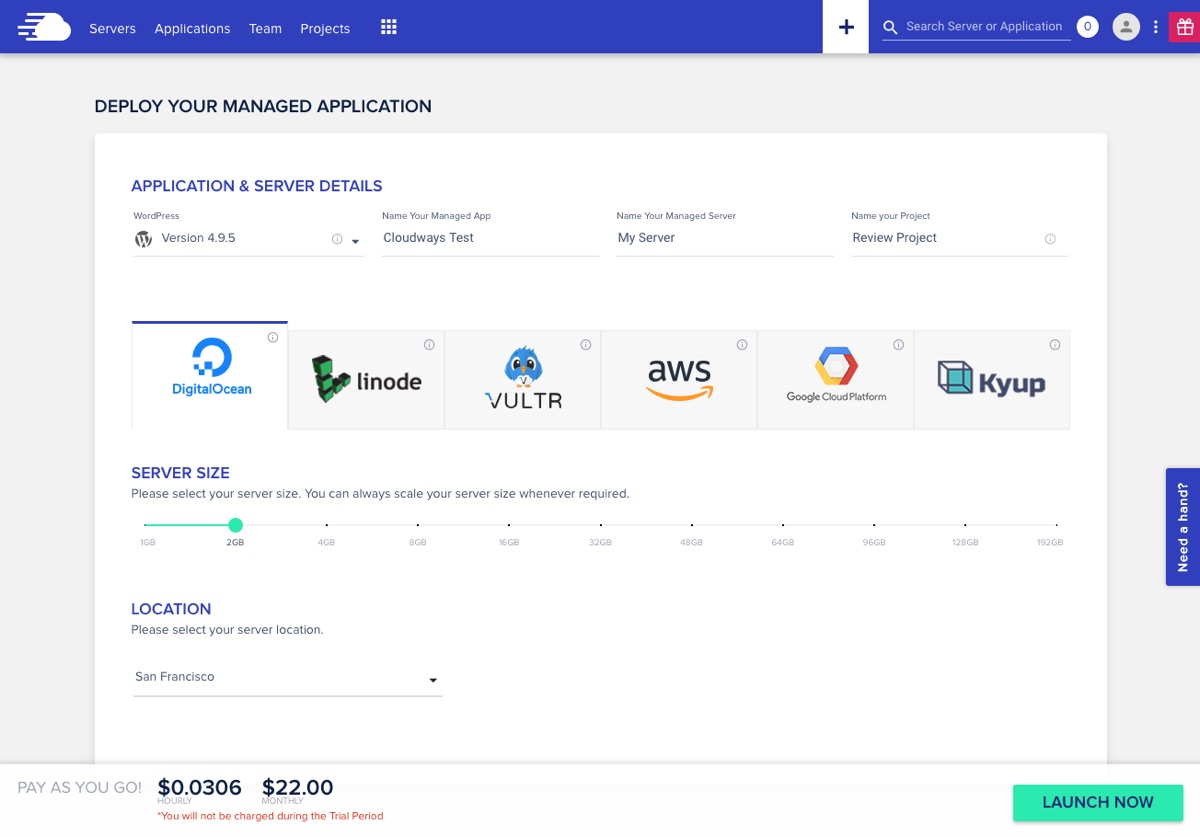1200x837 pixels.
Task: Click info icon on Linode tab
Action: tap(429, 345)
